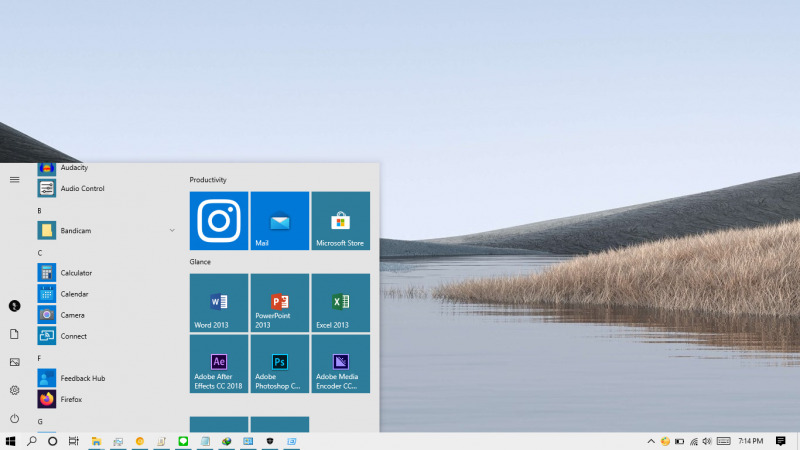Click the 7:14 PM clock
The image size is (800, 450).
coord(751,441)
